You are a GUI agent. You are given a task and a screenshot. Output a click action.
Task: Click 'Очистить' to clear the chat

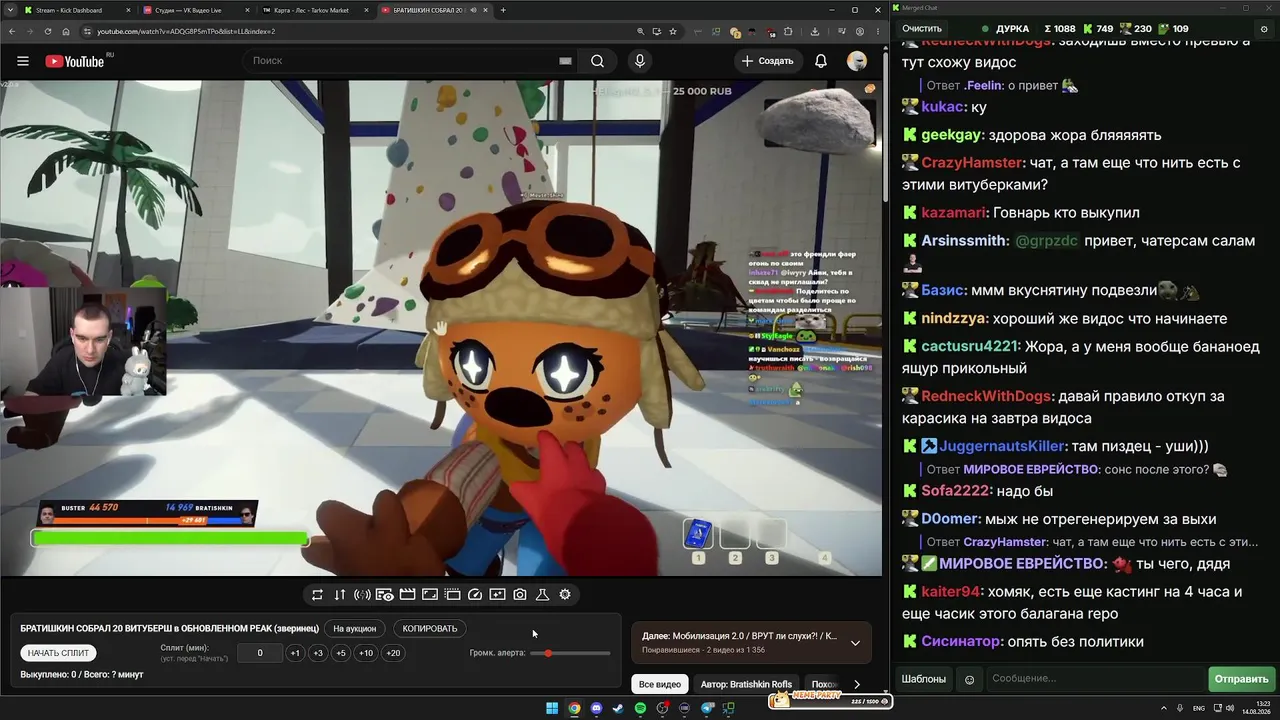click(922, 29)
